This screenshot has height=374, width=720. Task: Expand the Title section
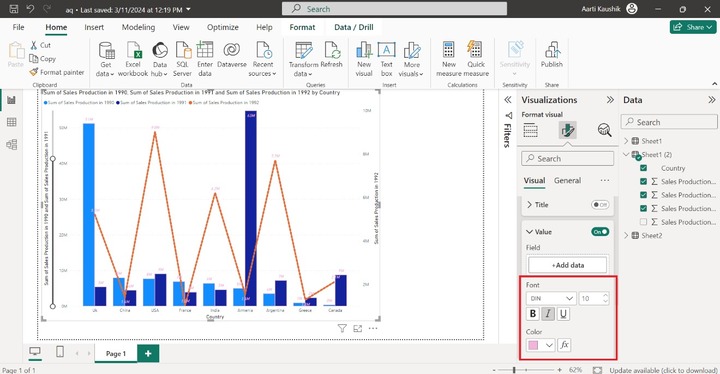pos(529,204)
